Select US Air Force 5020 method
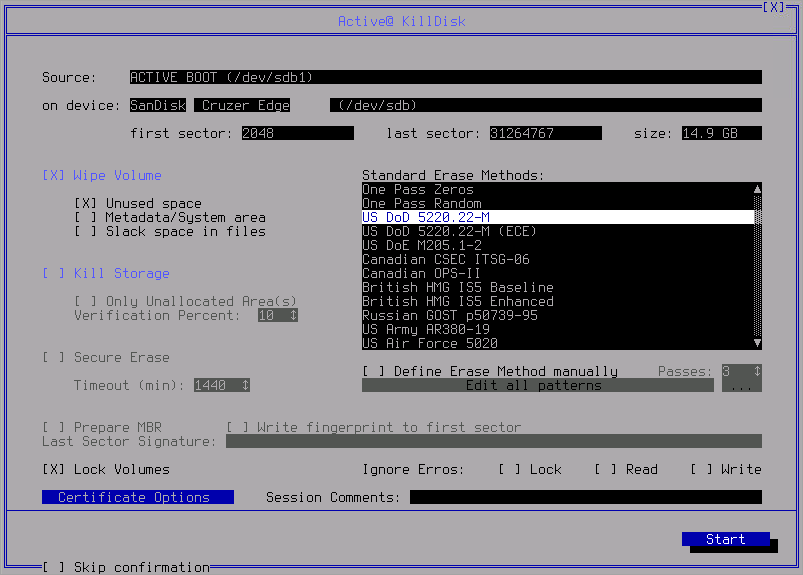803x575 pixels. (x=558, y=343)
